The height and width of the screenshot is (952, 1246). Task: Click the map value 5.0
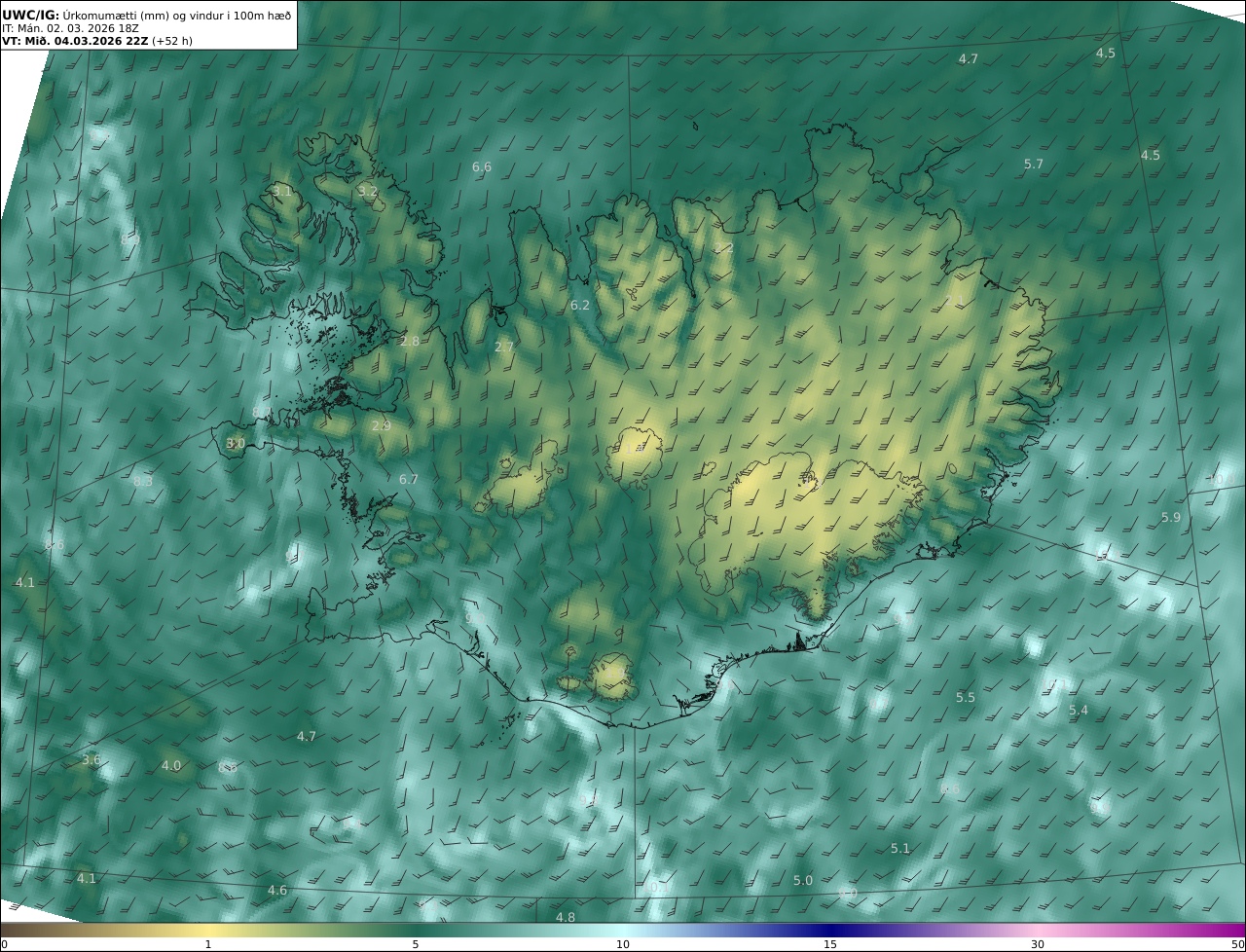point(803,881)
